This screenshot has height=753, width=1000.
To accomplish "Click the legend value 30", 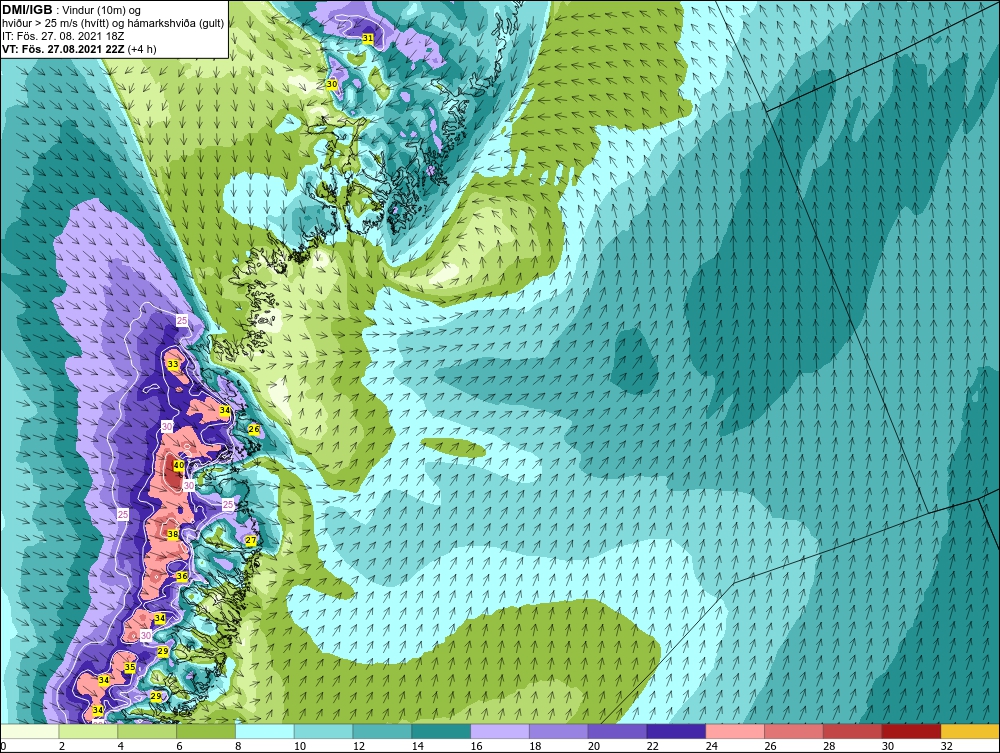I will [888, 746].
